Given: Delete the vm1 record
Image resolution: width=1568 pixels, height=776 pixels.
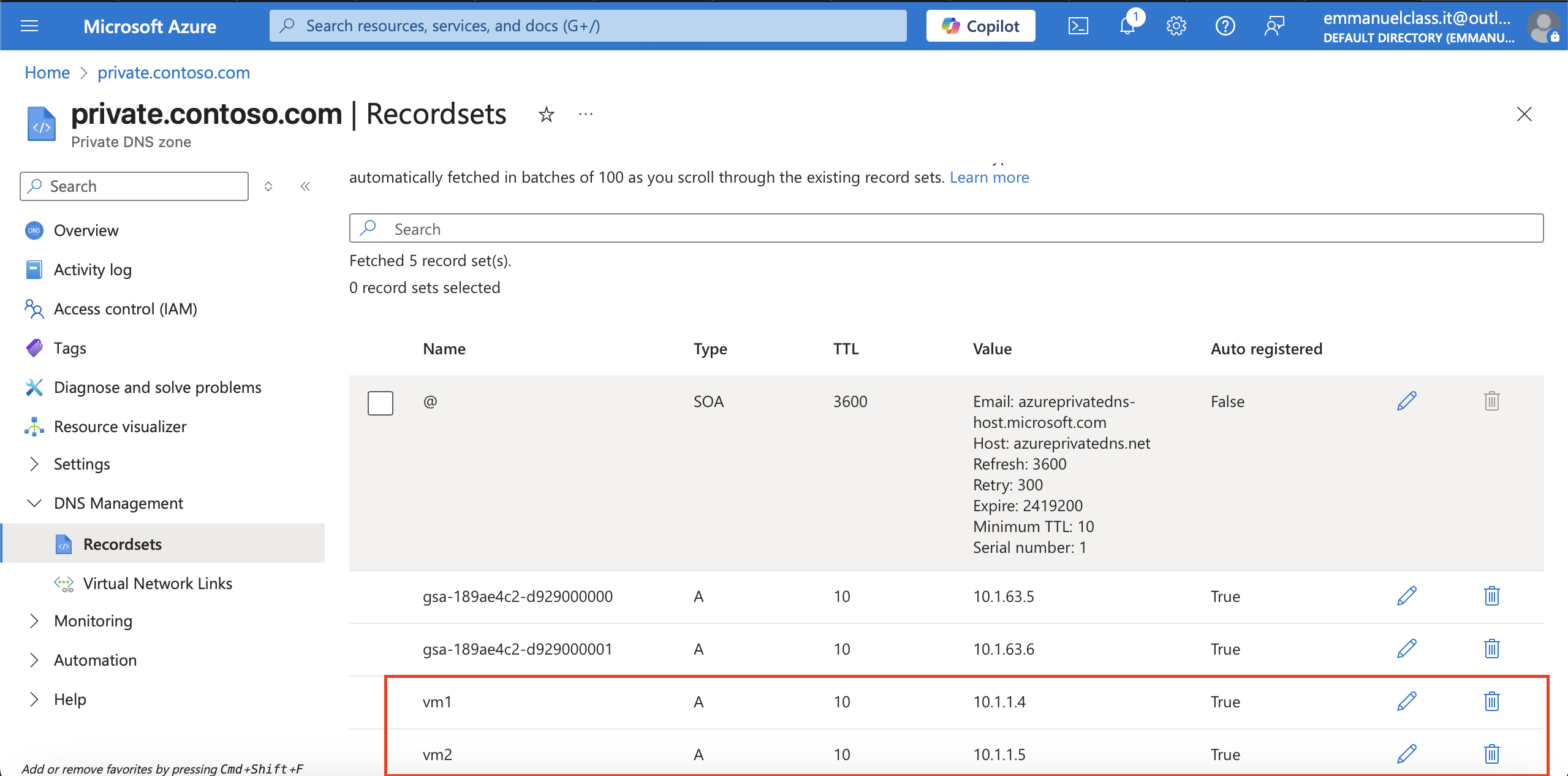Looking at the screenshot, I should coord(1491,702).
